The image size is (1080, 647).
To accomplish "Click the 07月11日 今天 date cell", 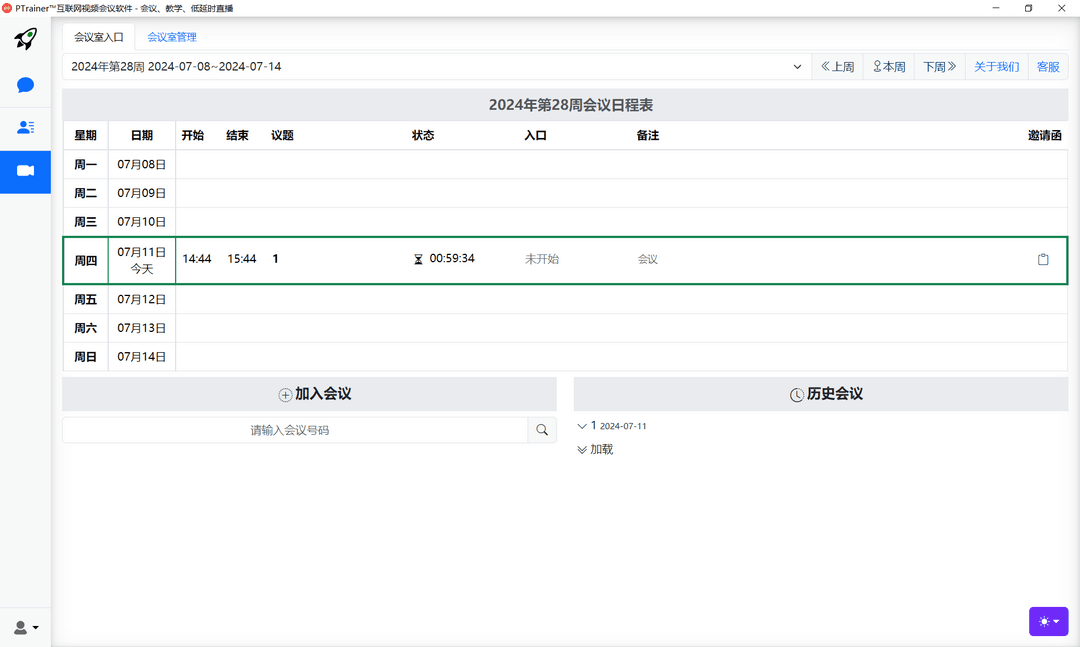I will [x=142, y=260].
